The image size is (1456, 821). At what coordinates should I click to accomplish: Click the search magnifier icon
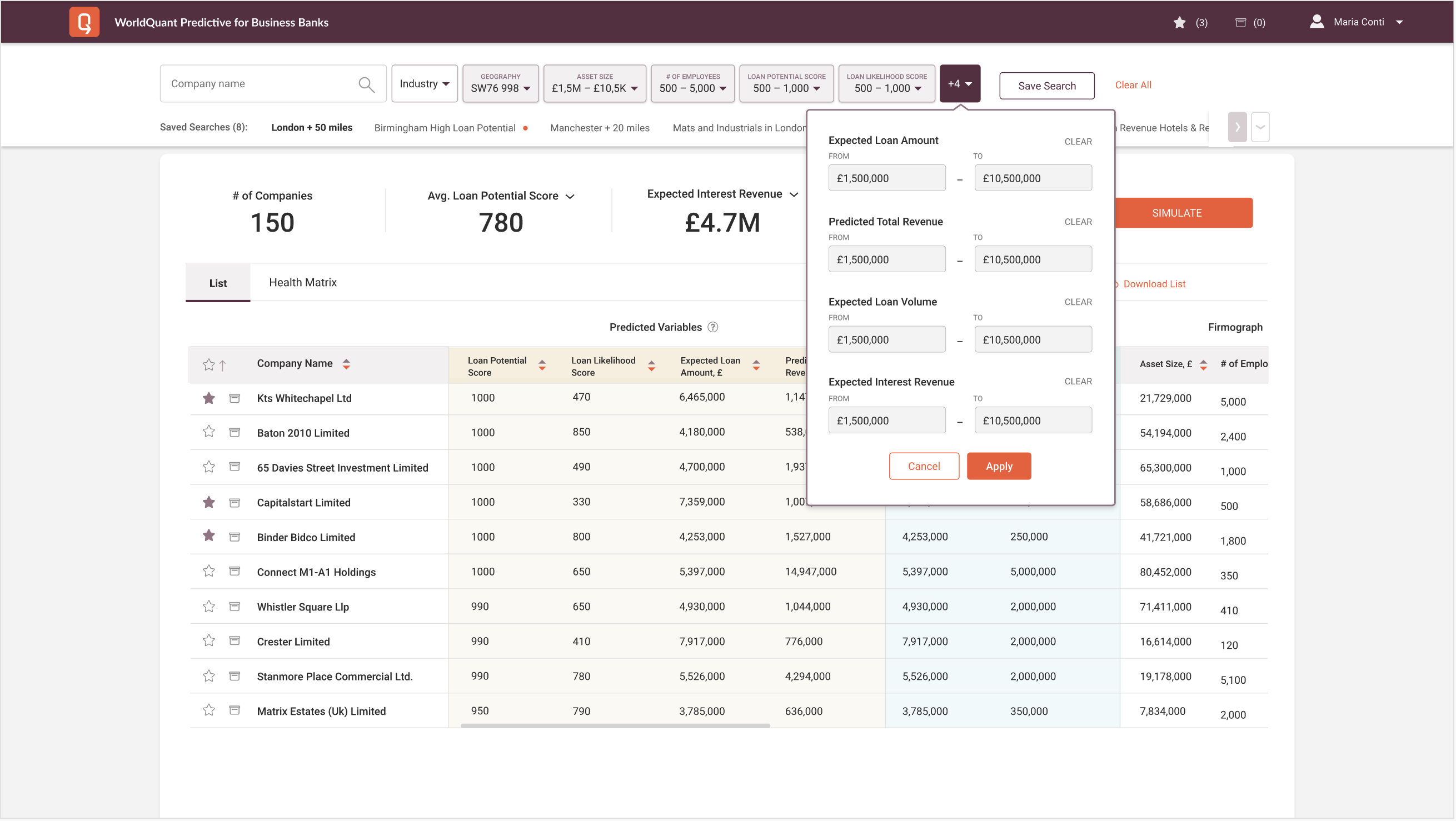[366, 85]
